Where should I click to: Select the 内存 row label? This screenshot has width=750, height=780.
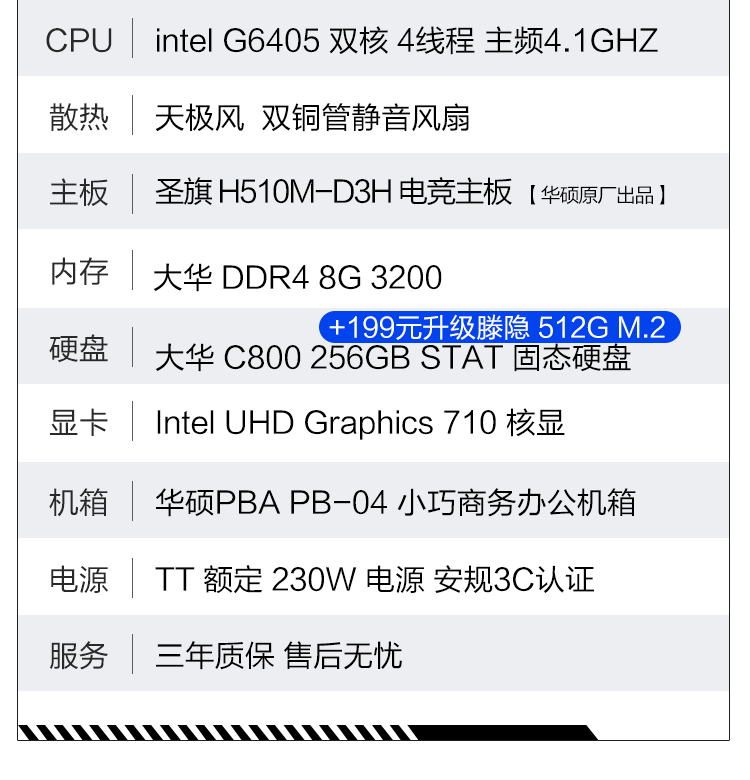79,270
